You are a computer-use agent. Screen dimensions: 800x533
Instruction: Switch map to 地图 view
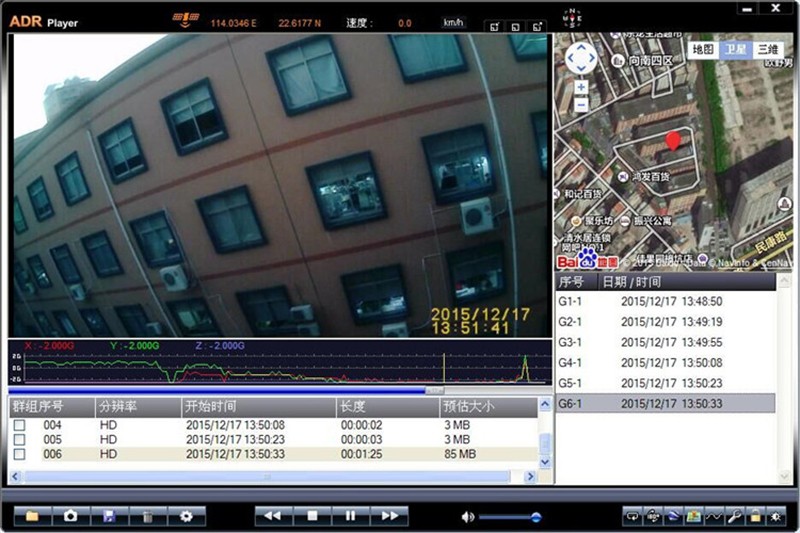[704, 49]
